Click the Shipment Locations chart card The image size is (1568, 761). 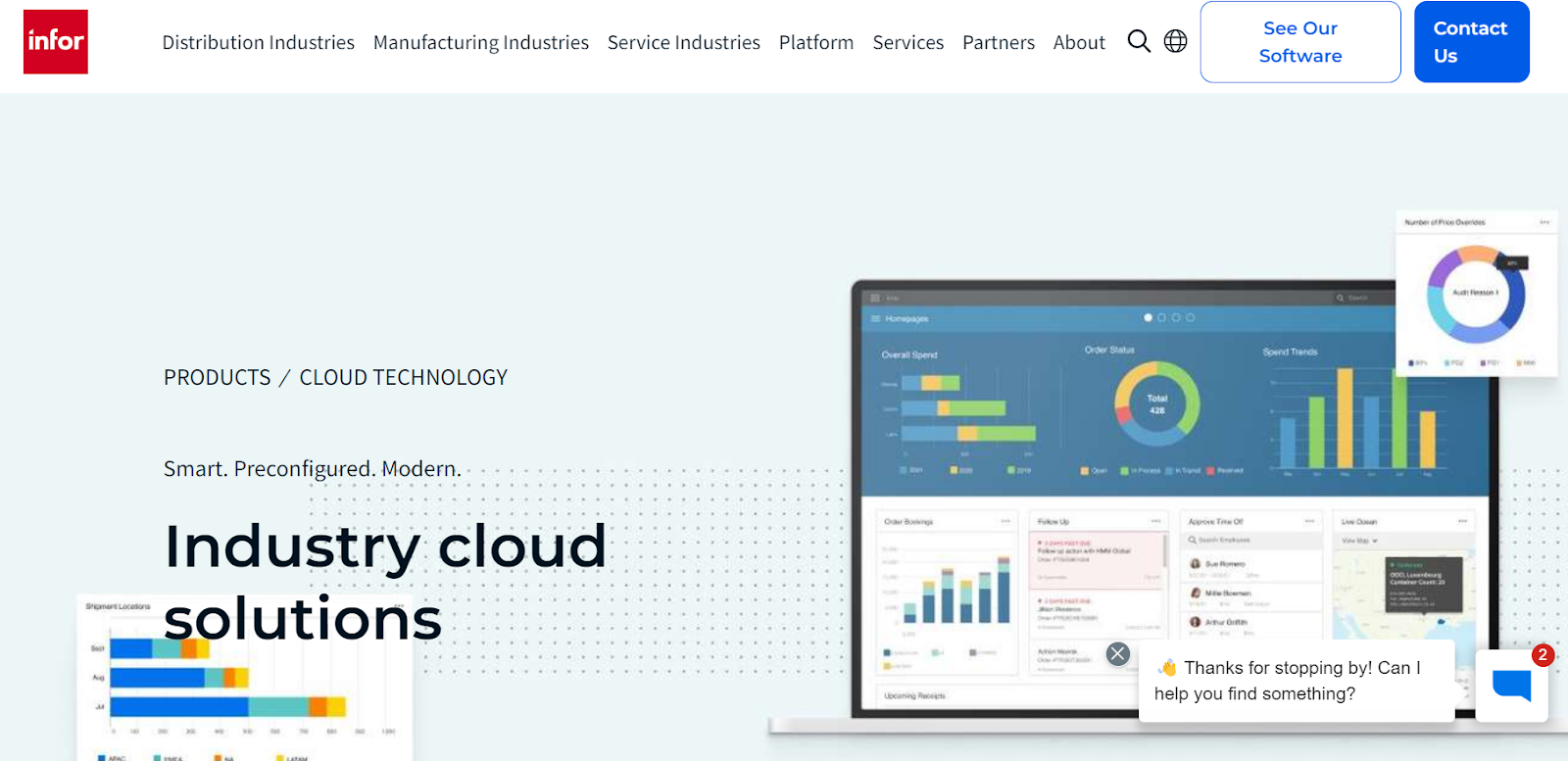coord(245,678)
